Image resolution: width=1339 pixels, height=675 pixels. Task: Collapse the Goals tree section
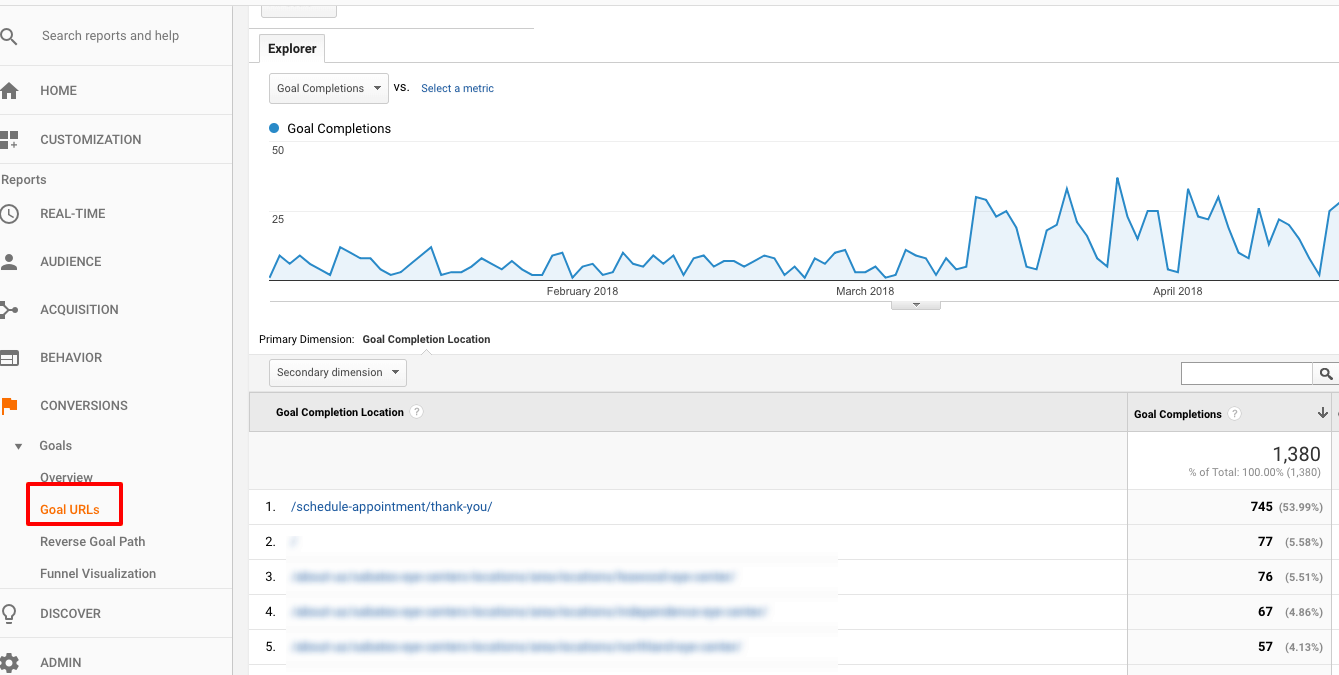[x=18, y=446]
